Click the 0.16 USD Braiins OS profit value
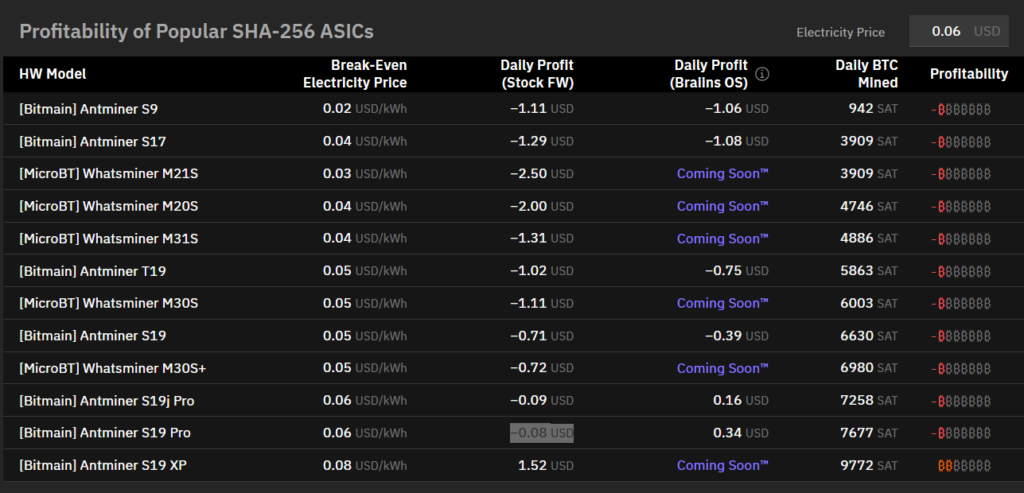This screenshot has height=493, width=1024. 741,401
